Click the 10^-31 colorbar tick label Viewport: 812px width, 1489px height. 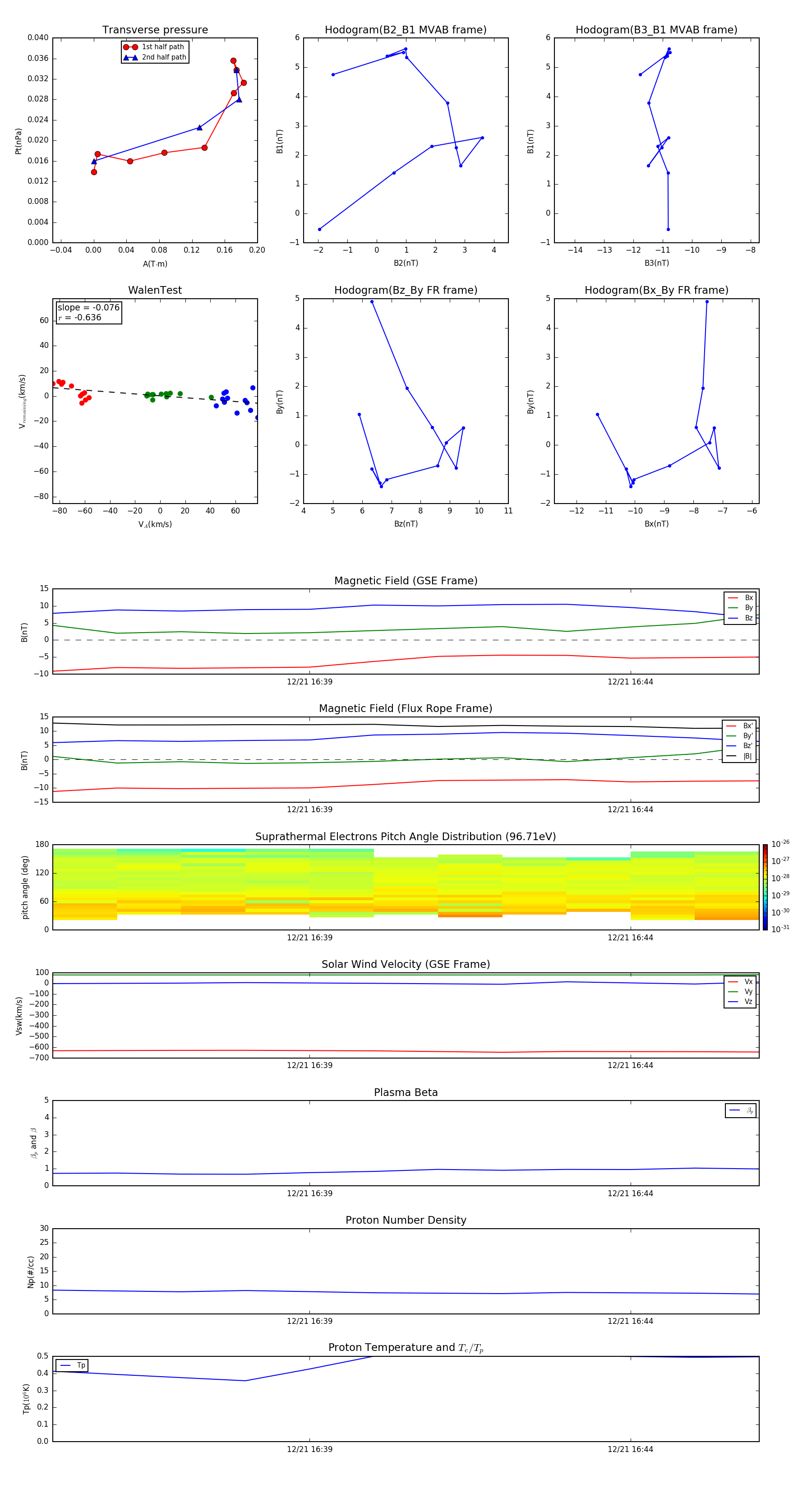[780, 929]
